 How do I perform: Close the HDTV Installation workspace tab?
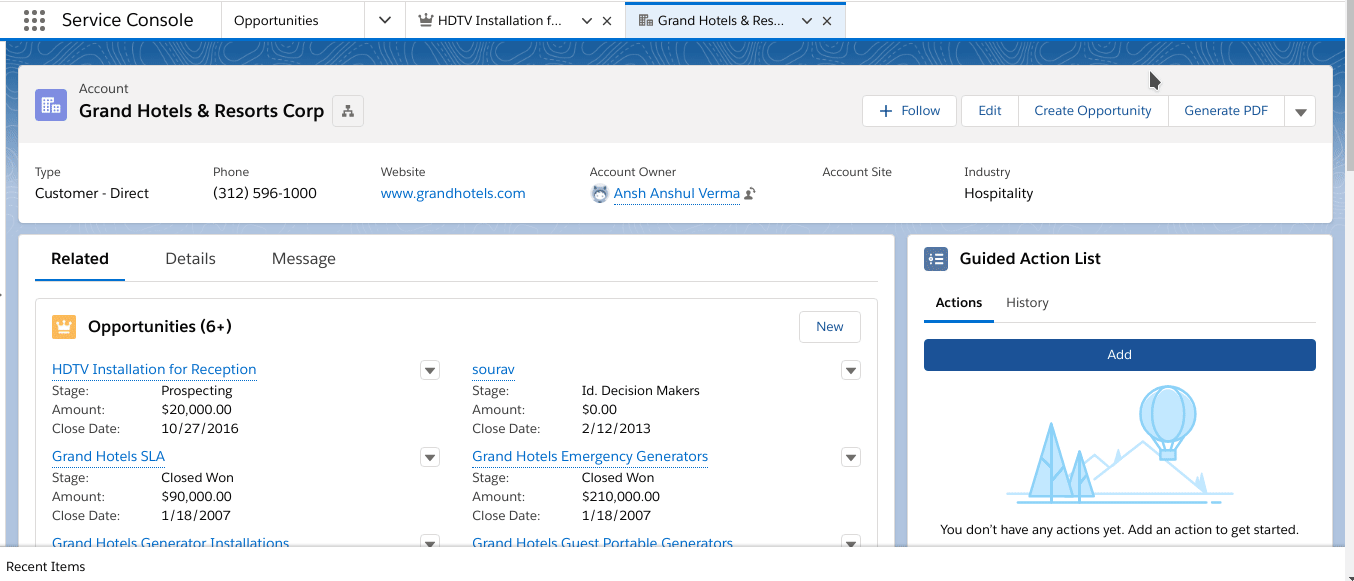click(607, 21)
